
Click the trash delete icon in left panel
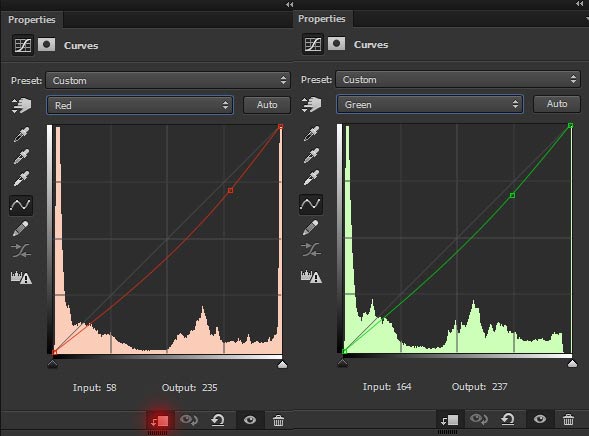[x=278, y=420]
